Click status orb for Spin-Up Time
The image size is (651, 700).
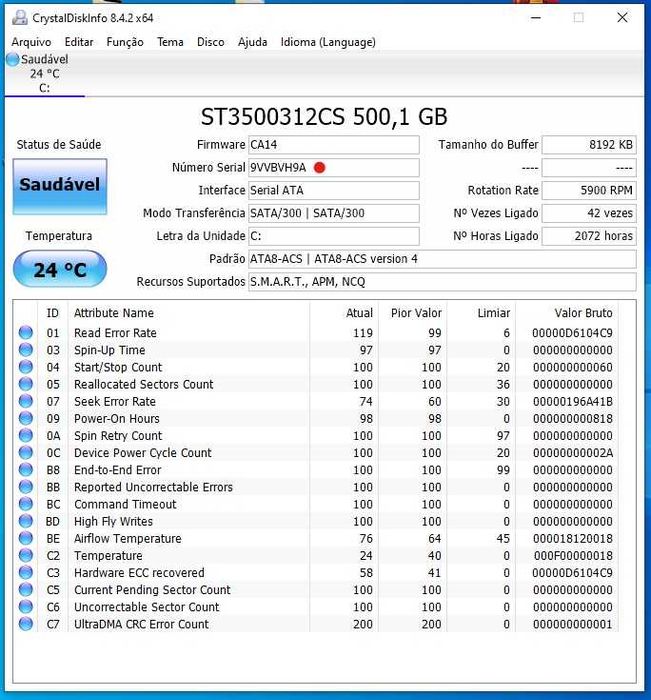coord(26,350)
